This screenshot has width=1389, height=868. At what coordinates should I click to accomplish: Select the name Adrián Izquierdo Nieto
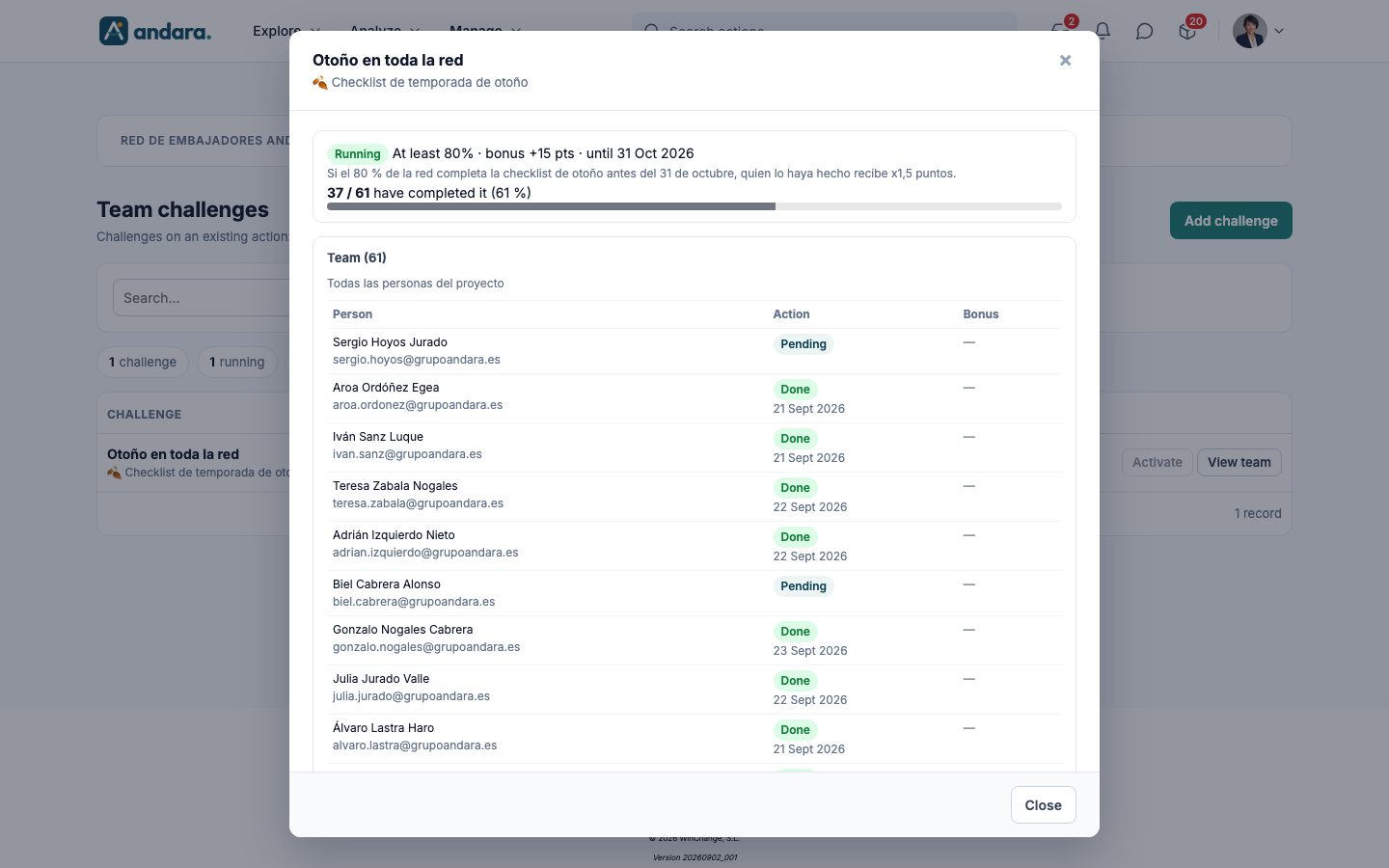pos(394,535)
